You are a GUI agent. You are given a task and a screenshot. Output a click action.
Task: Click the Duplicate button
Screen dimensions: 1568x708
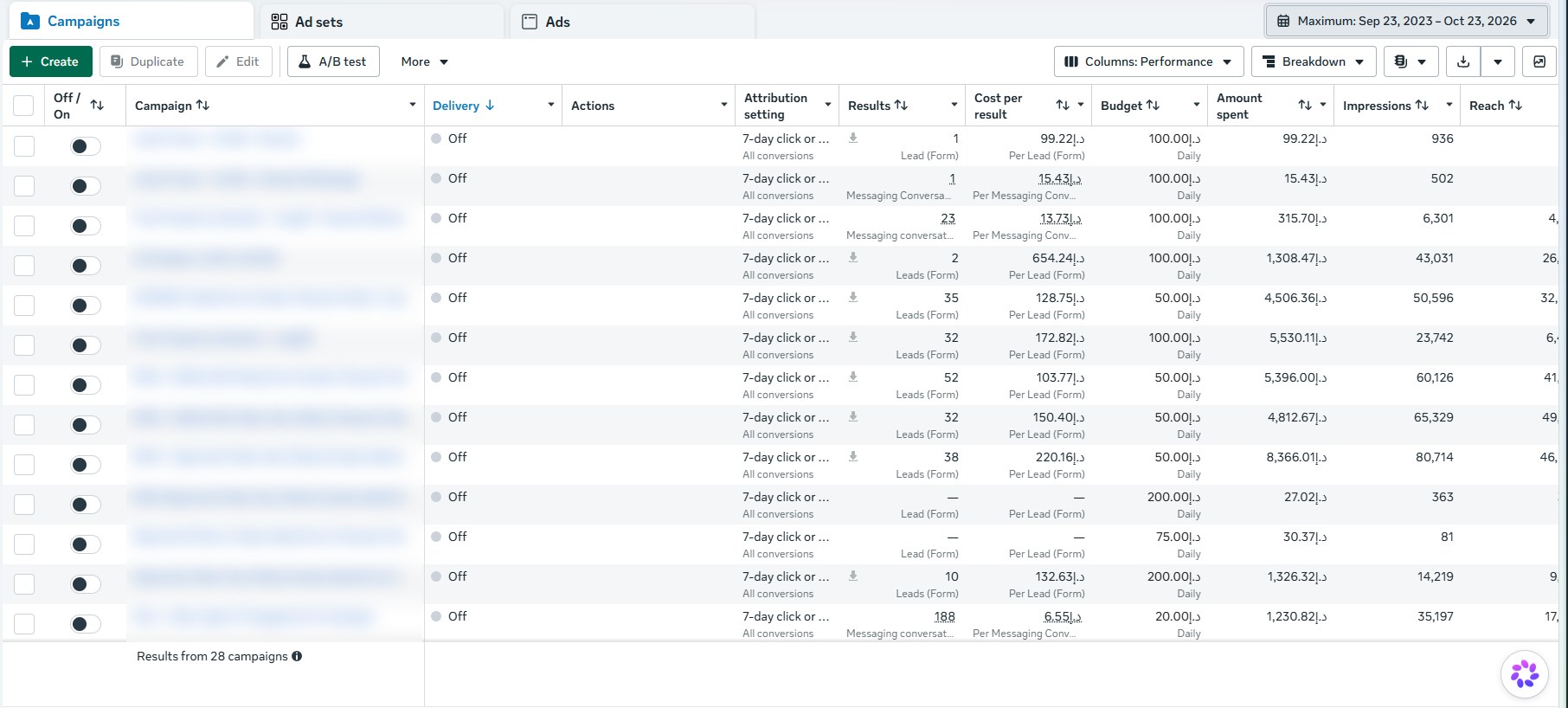coord(148,61)
